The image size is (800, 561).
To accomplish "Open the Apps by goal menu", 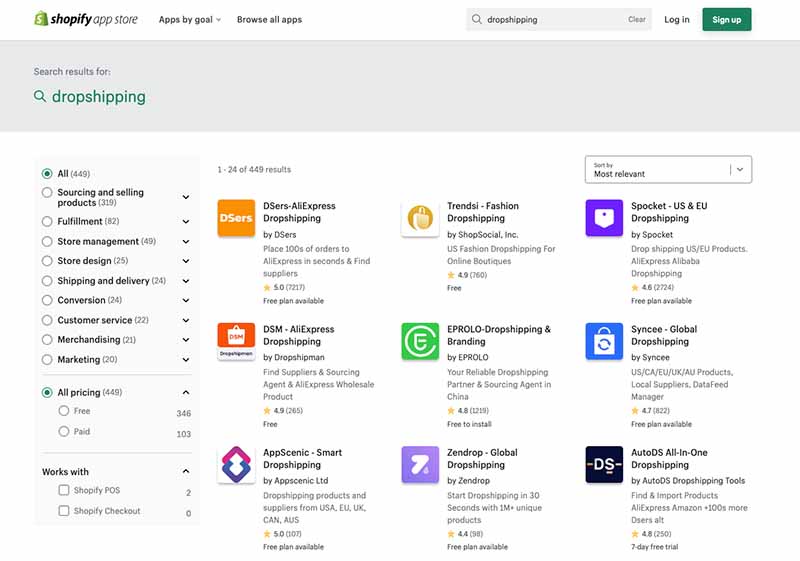I will pos(190,19).
